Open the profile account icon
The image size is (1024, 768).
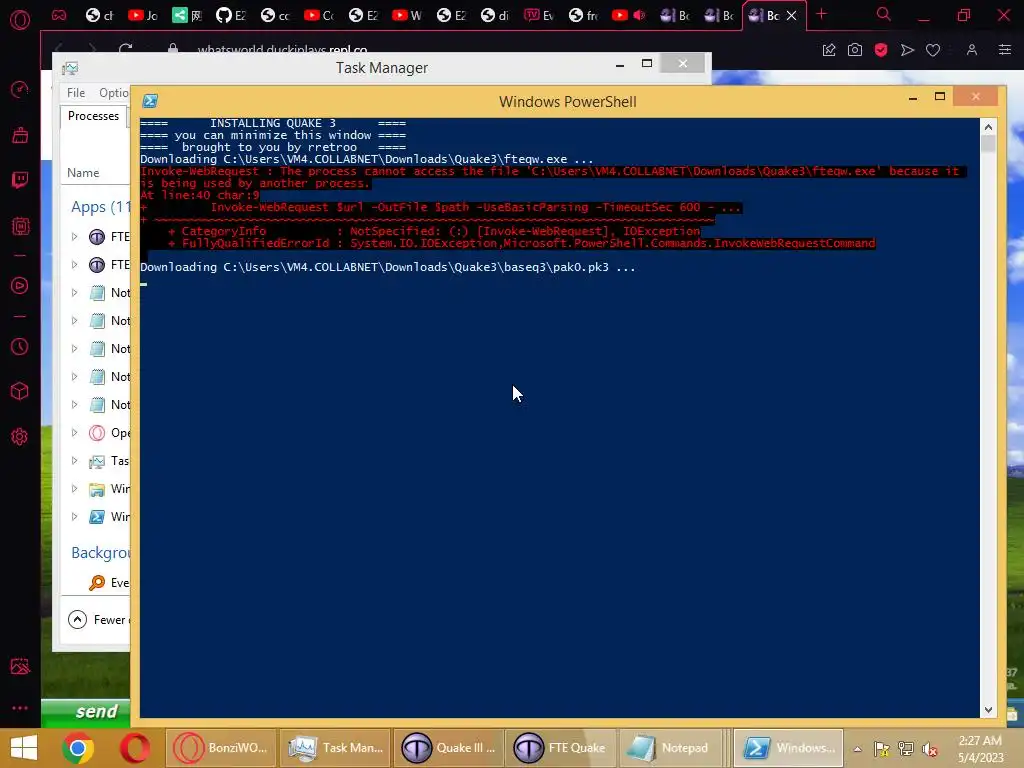point(972,50)
